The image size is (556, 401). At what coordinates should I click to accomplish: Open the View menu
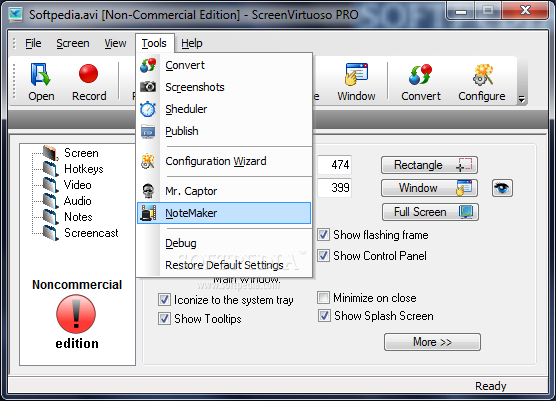pos(115,43)
